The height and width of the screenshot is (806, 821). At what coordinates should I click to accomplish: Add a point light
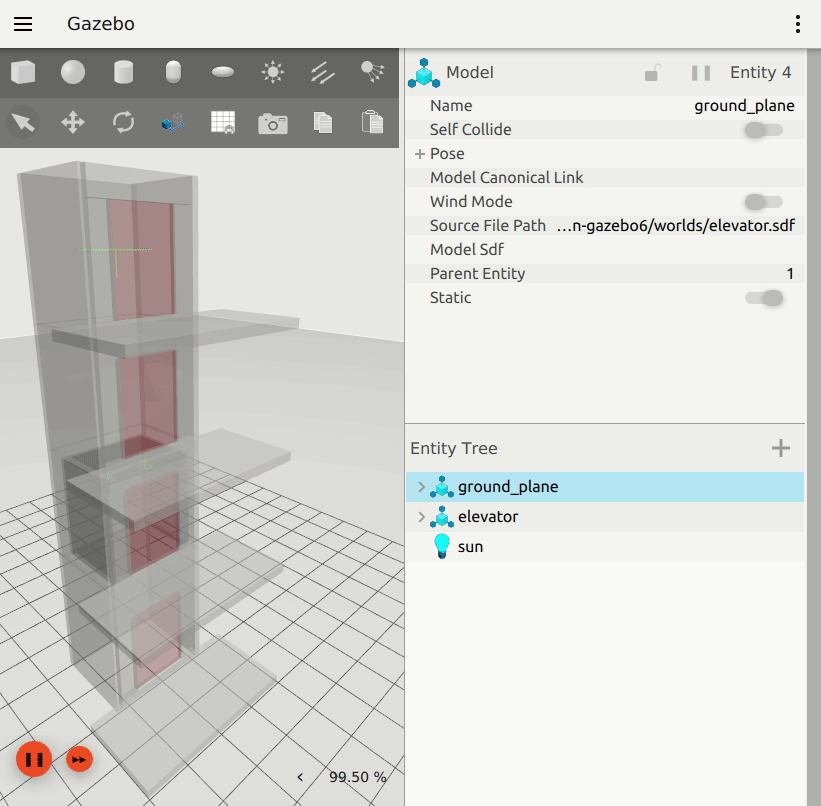click(273, 72)
